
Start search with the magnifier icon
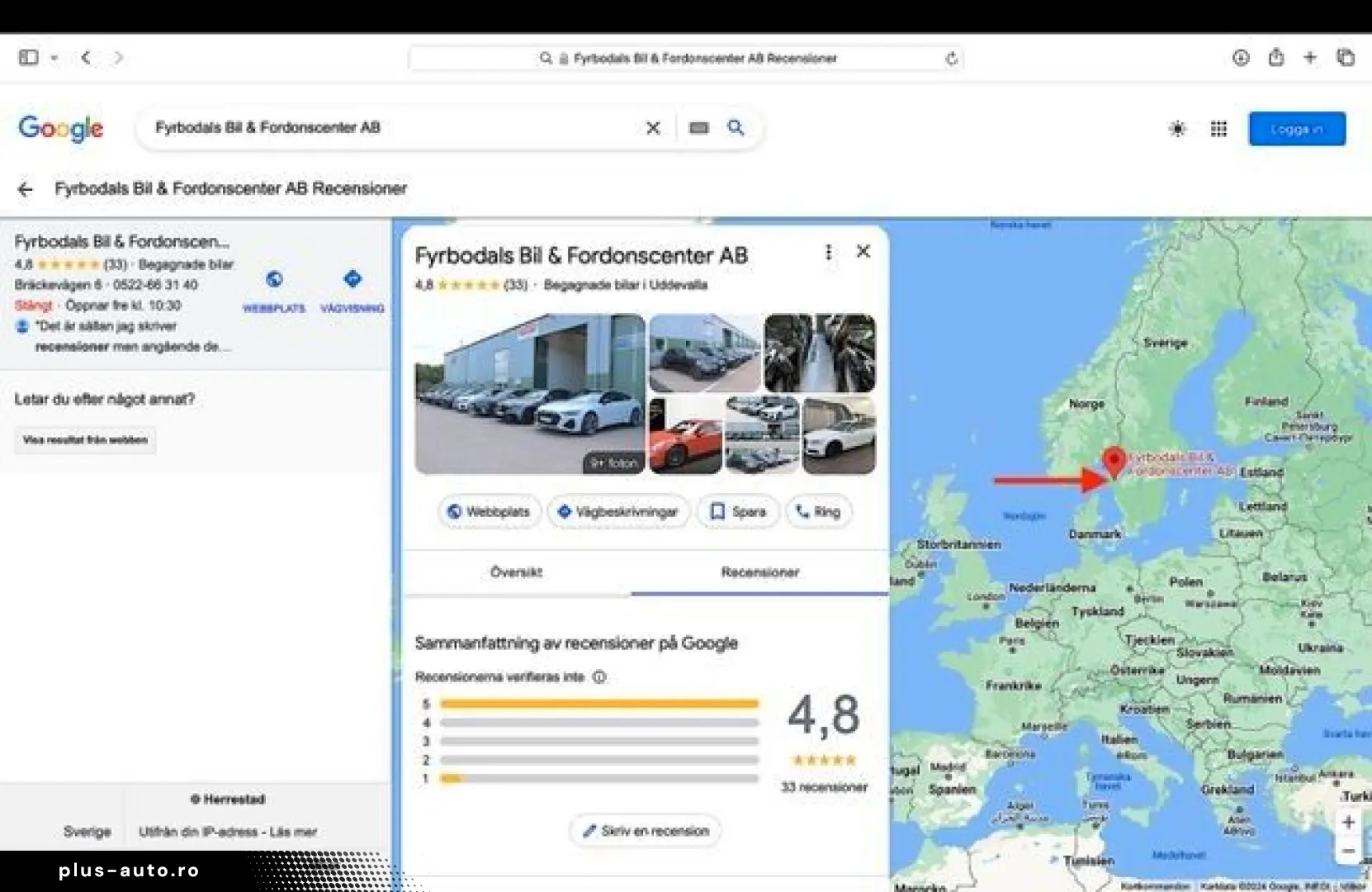(736, 128)
